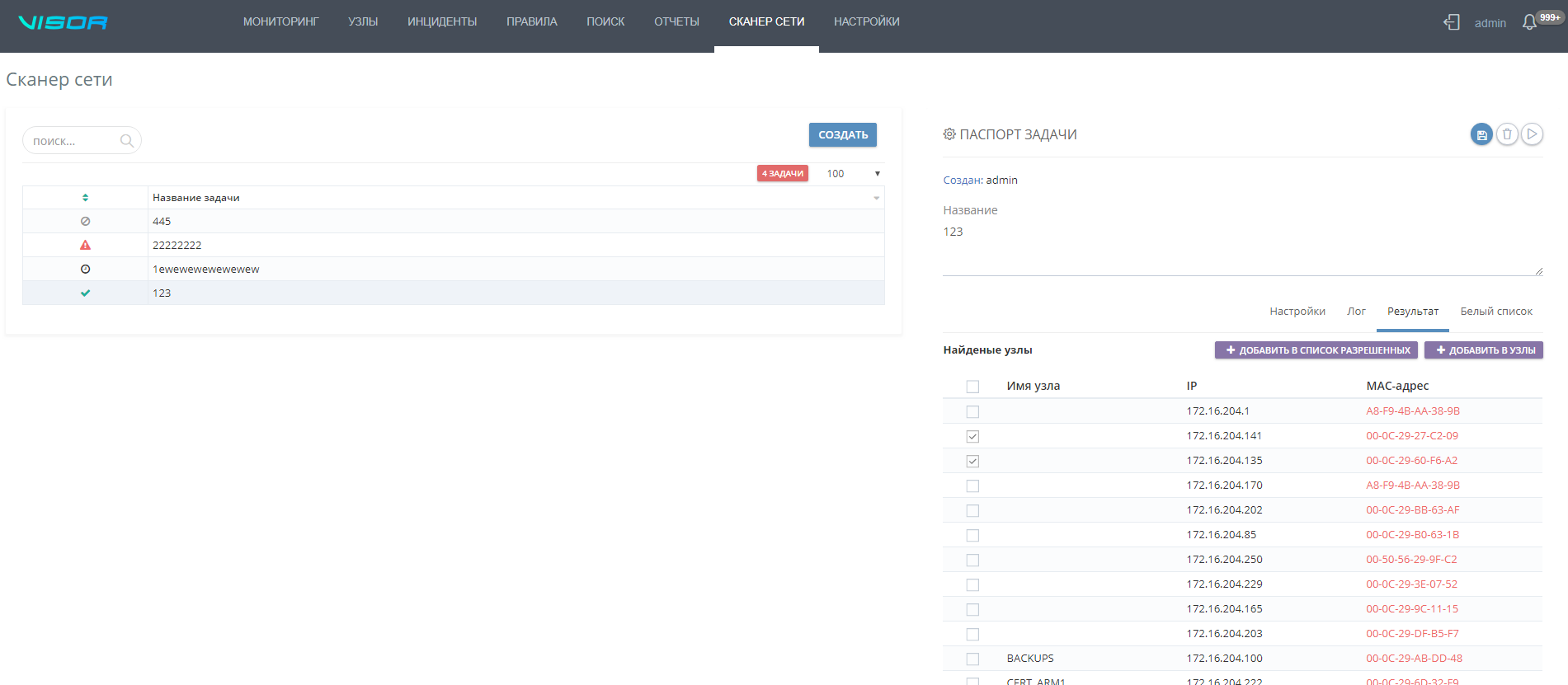Uncheck the box for 172.16.204.135
The image size is (1568, 685).
972,461
